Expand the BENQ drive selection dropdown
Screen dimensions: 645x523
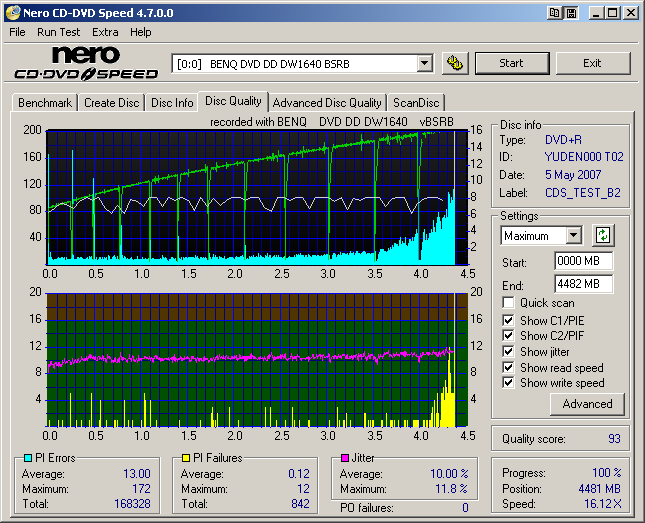pyautogui.click(x=425, y=64)
